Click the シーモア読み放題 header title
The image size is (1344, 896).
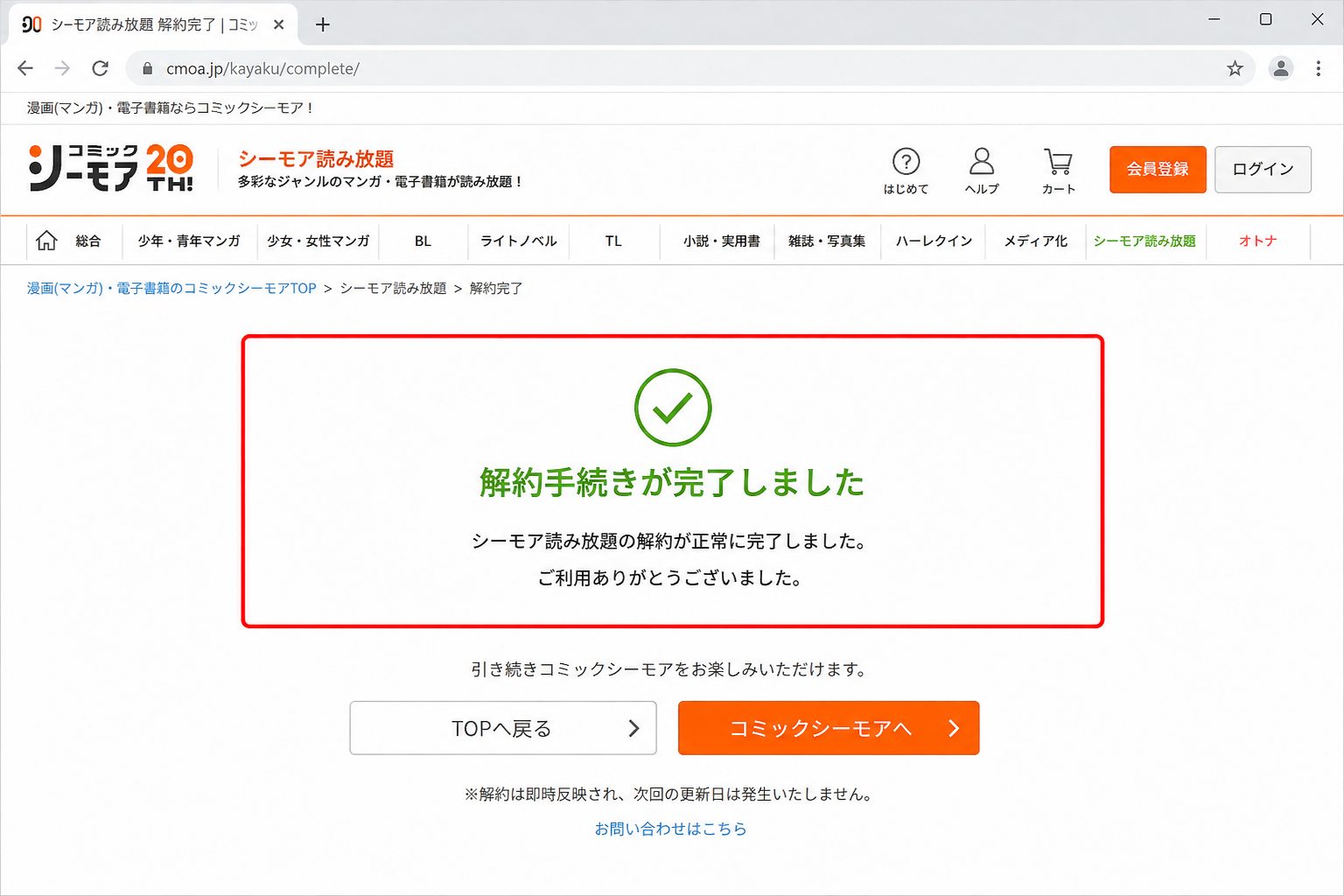pyautogui.click(x=316, y=158)
